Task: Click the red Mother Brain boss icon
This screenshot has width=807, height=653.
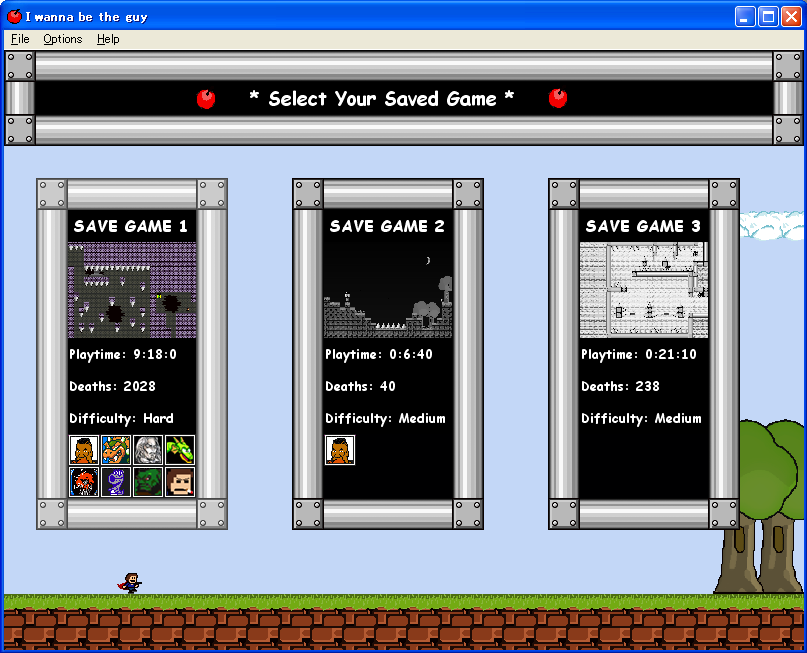Action: tap(84, 482)
